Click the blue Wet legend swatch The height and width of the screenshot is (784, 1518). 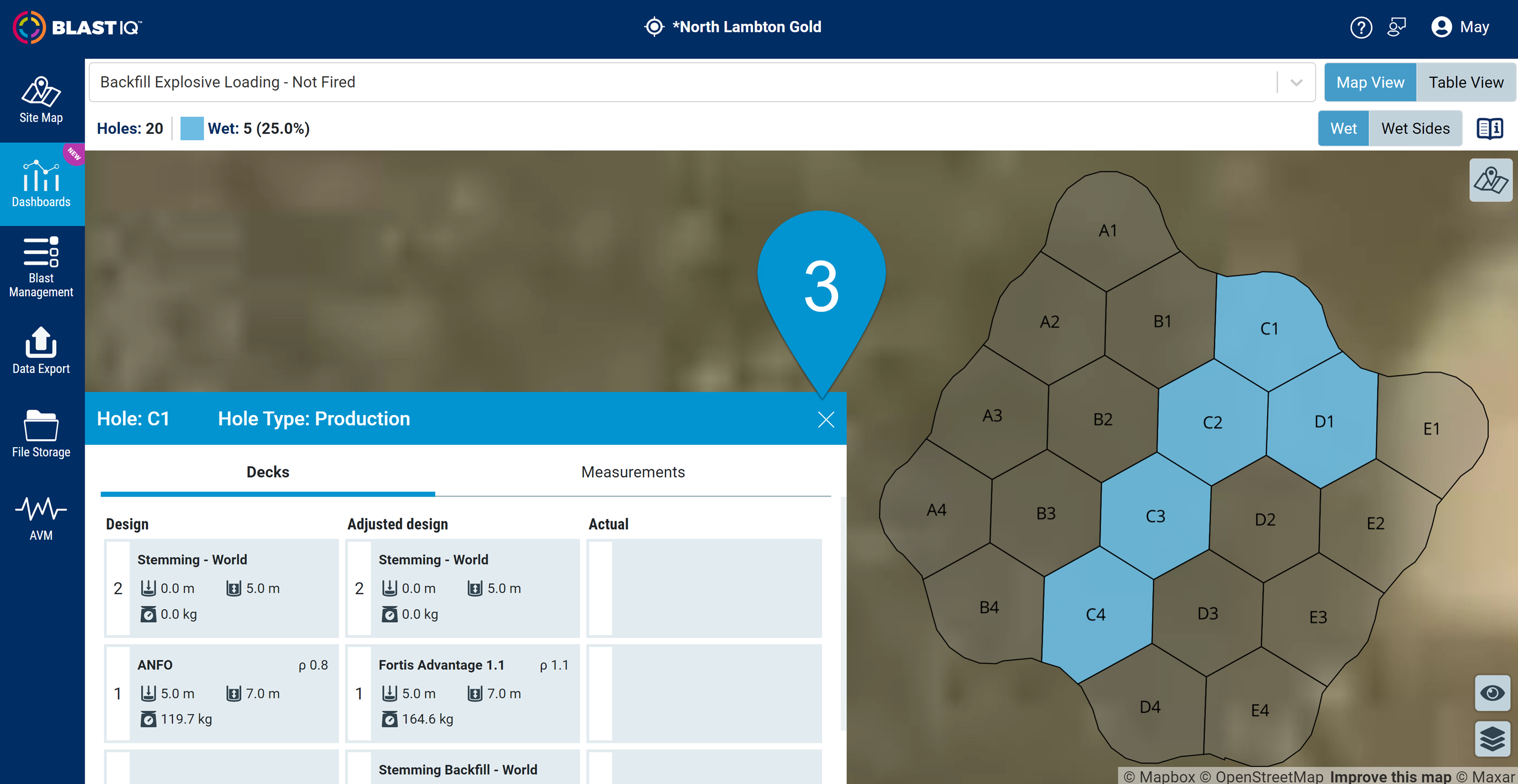pyautogui.click(x=192, y=129)
